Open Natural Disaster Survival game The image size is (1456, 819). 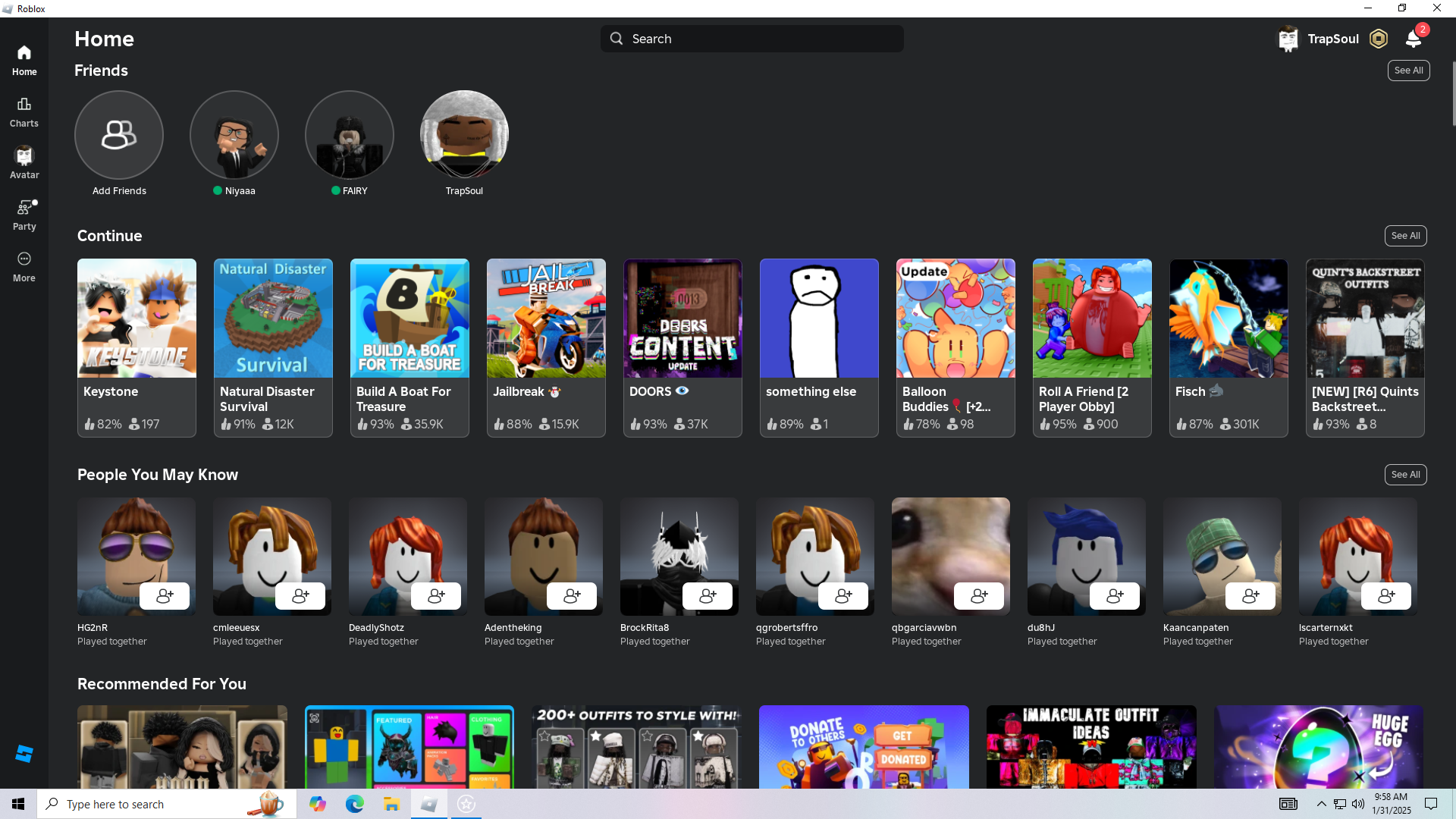pos(273,348)
